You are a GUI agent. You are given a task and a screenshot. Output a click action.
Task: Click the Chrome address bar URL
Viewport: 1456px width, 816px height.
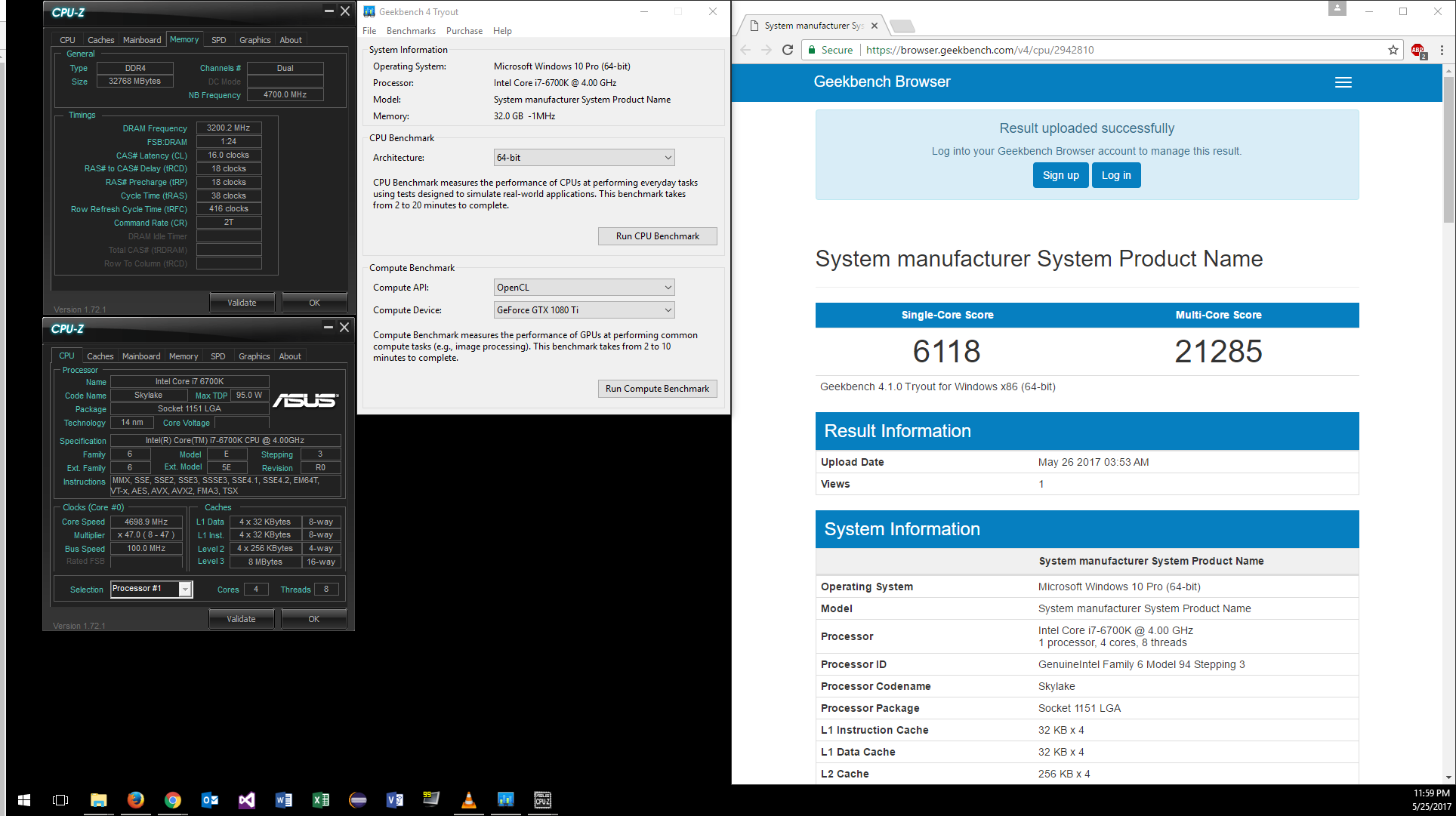(x=980, y=50)
